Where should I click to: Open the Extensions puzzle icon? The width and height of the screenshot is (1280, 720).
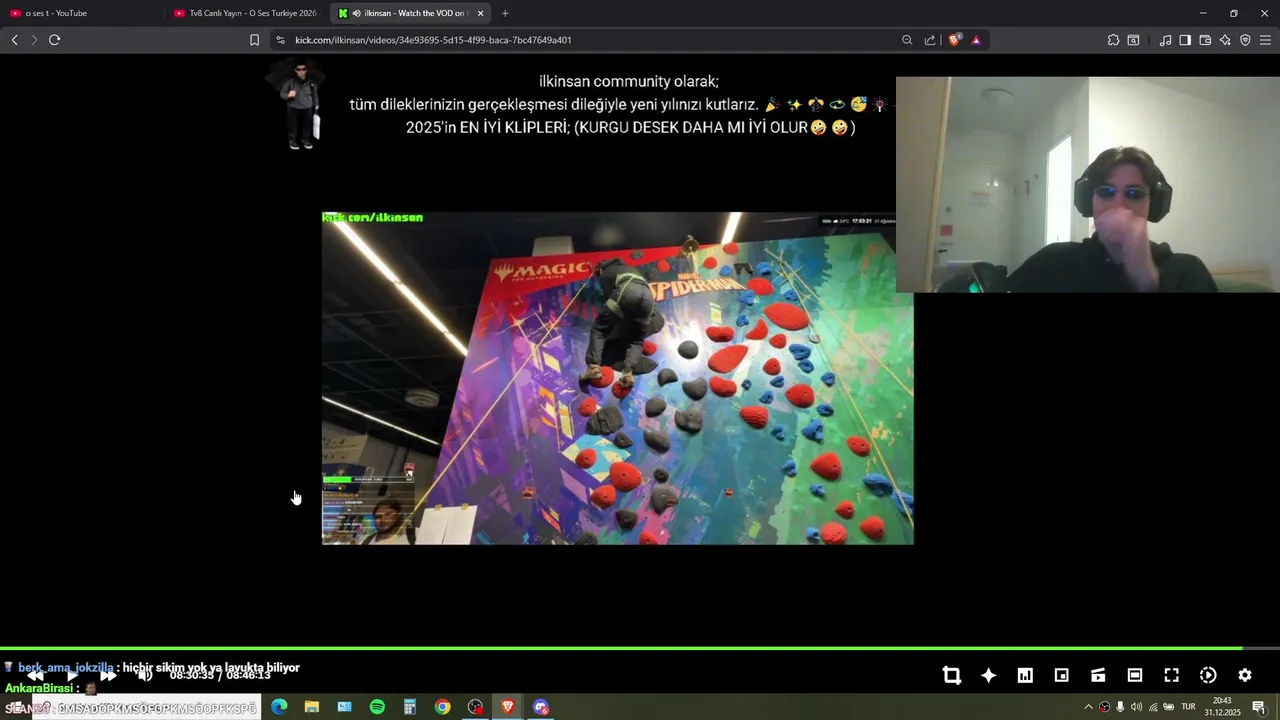click(1113, 40)
